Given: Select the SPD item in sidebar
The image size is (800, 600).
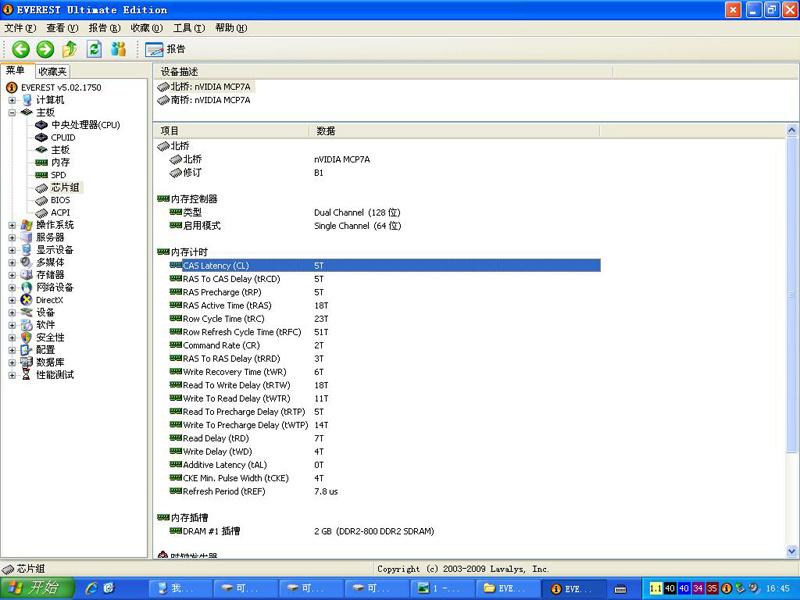Looking at the screenshot, I should [58, 175].
